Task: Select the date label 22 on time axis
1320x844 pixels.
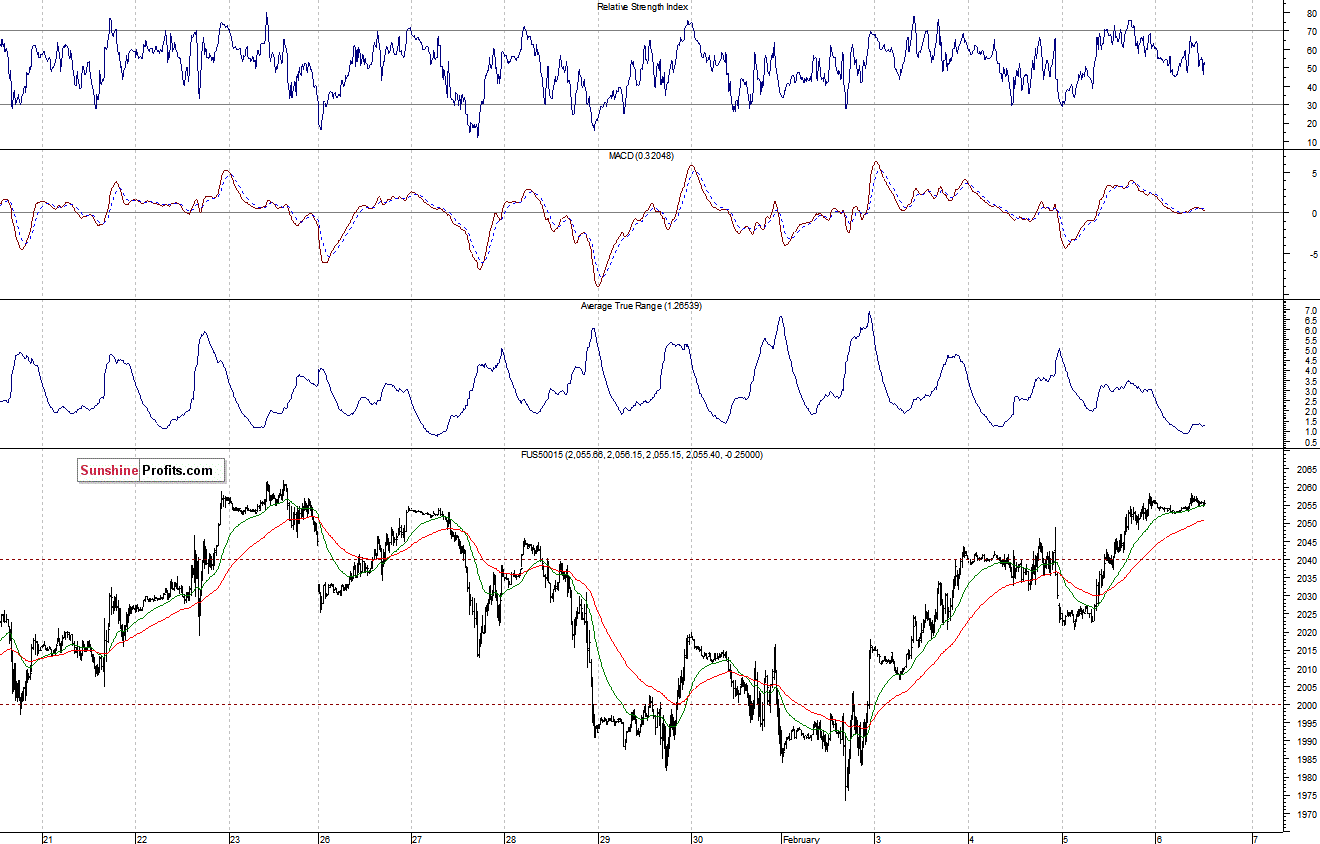Action: pyautogui.click(x=142, y=838)
